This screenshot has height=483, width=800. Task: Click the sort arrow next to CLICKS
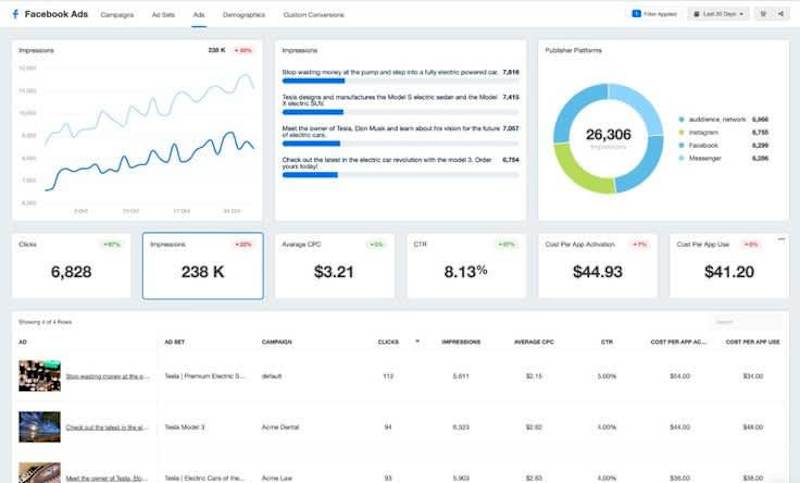417,342
